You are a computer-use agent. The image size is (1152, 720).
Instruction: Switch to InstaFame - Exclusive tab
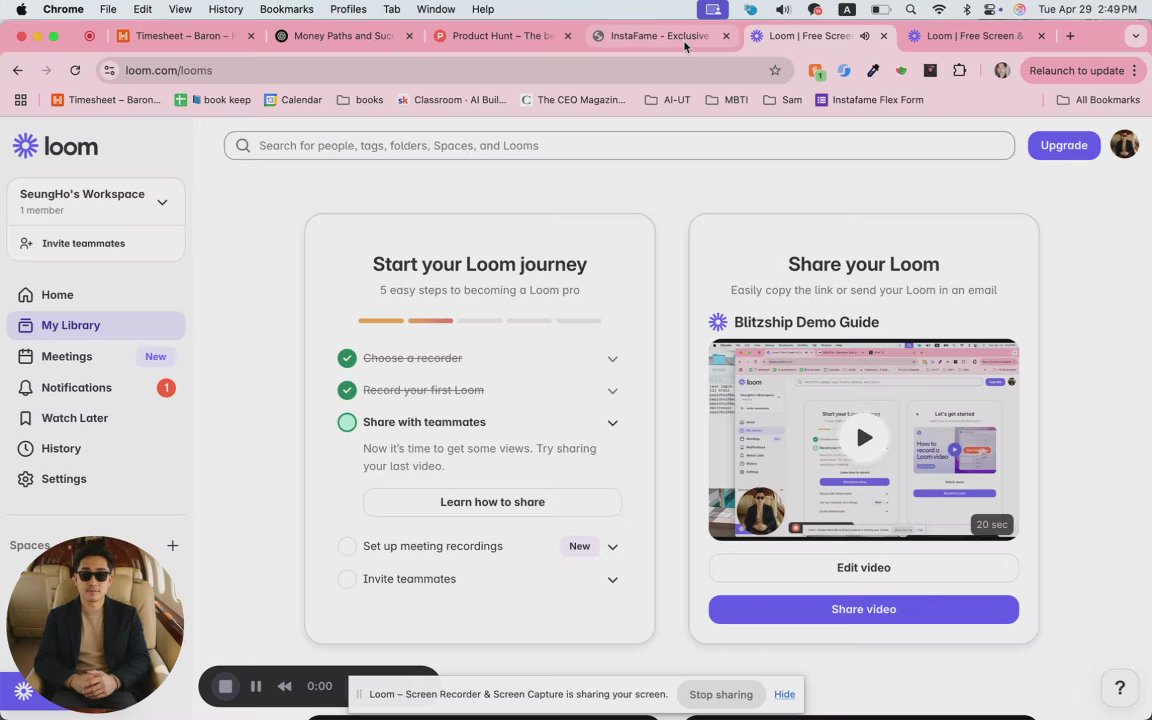tap(660, 36)
